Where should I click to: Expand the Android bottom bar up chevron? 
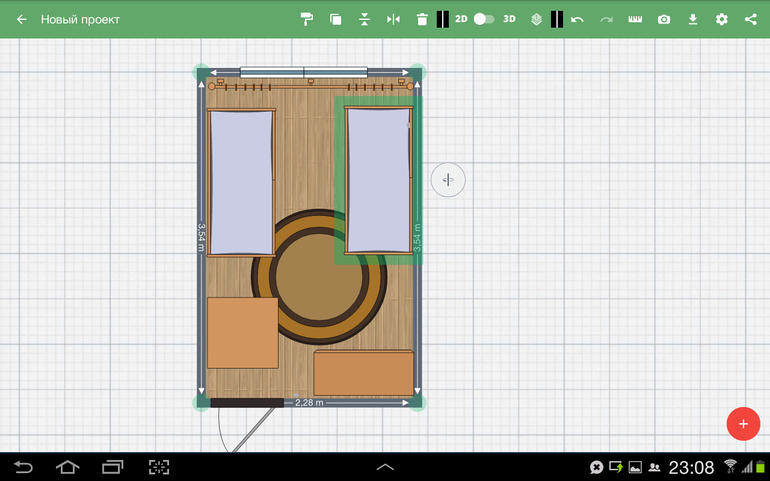coord(385,467)
